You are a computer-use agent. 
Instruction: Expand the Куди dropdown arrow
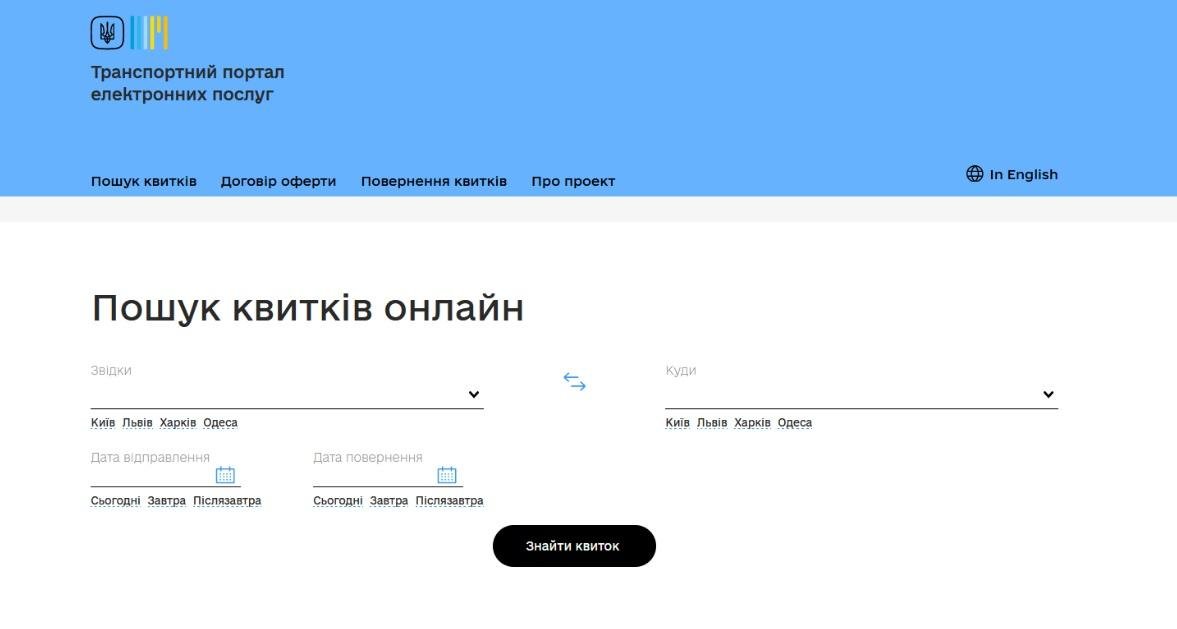click(1048, 395)
